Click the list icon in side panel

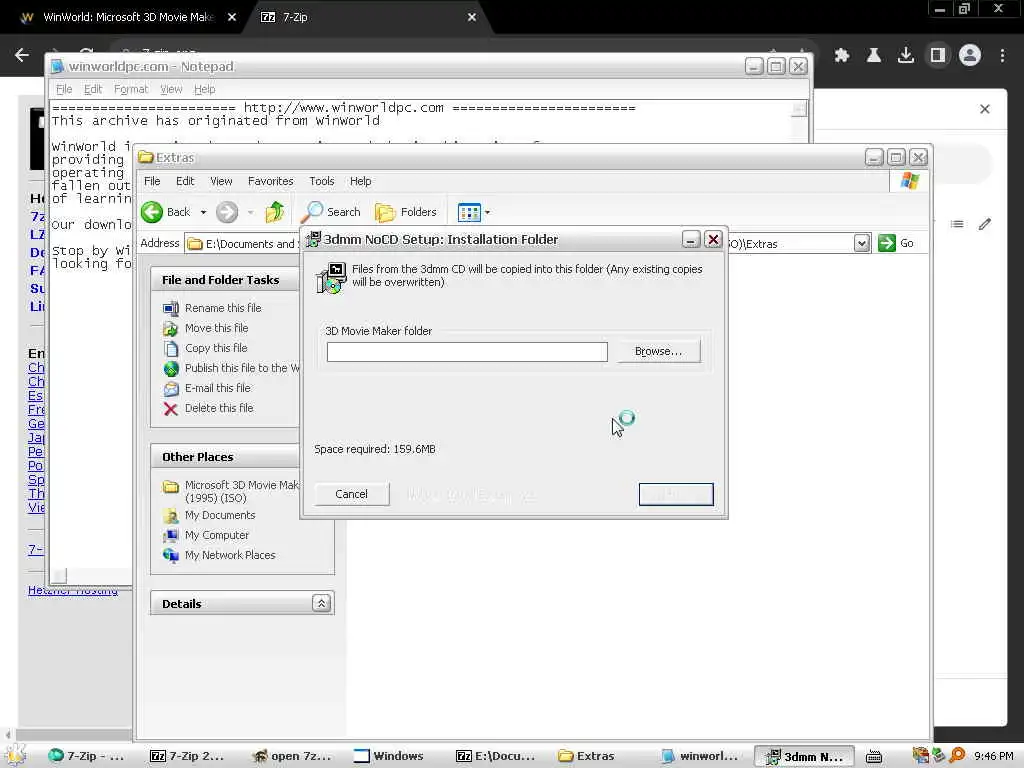pyautogui.click(x=957, y=224)
